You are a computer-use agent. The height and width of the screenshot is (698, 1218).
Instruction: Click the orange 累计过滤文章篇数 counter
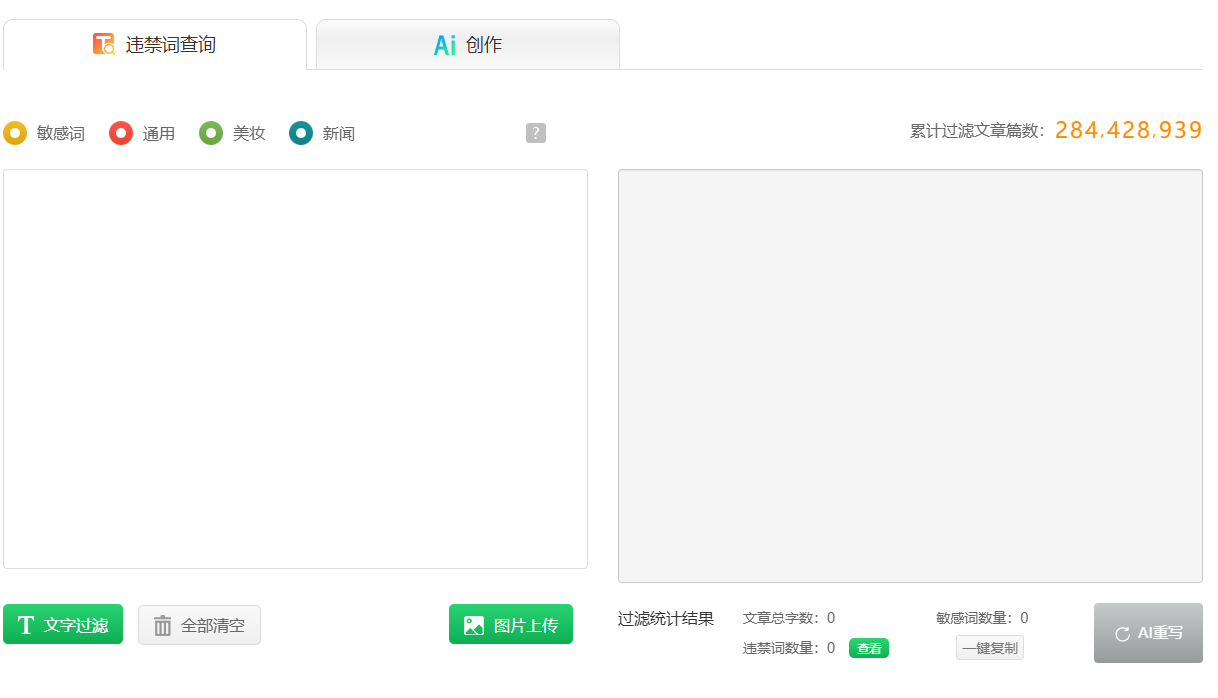(x=1127, y=129)
